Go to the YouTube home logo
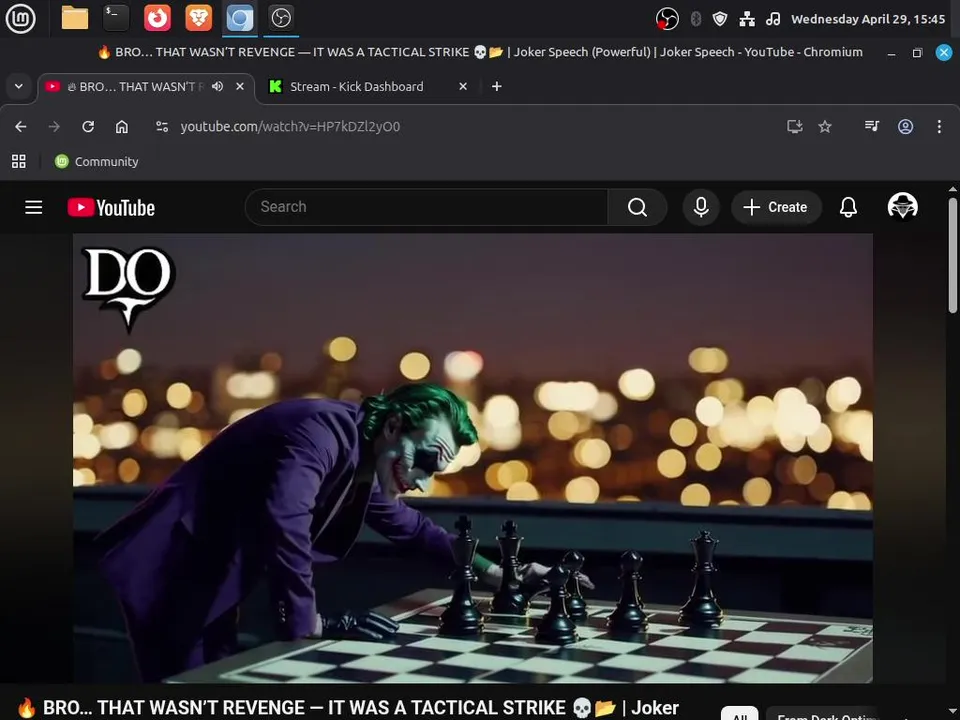The height and width of the screenshot is (720, 960). tap(111, 208)
